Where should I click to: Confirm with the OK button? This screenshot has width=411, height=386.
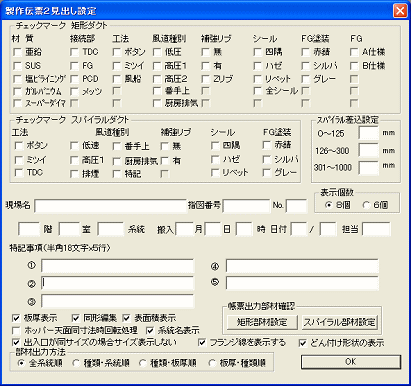pos(351,362)
